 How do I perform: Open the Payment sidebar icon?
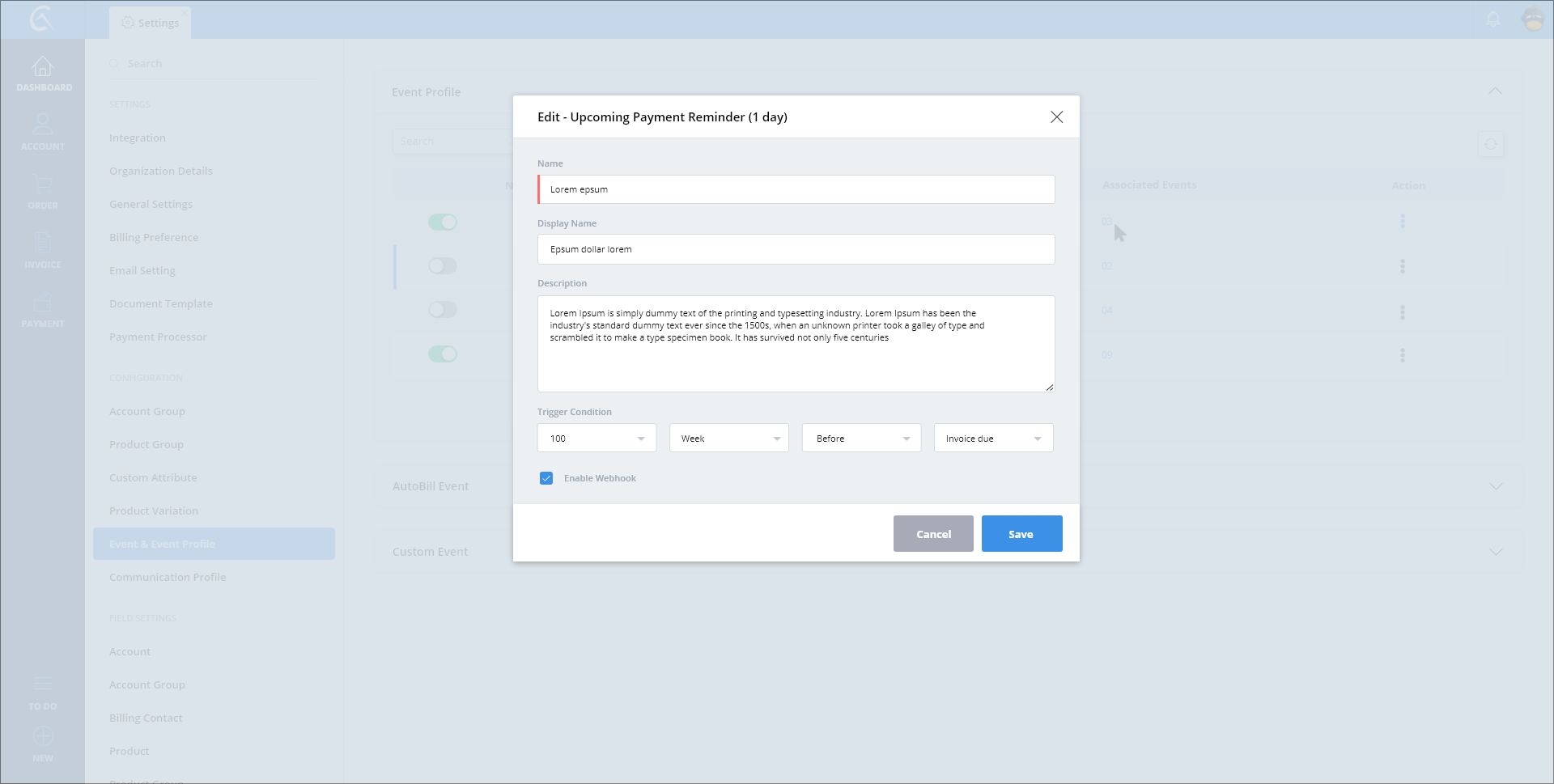click(43, 303)
